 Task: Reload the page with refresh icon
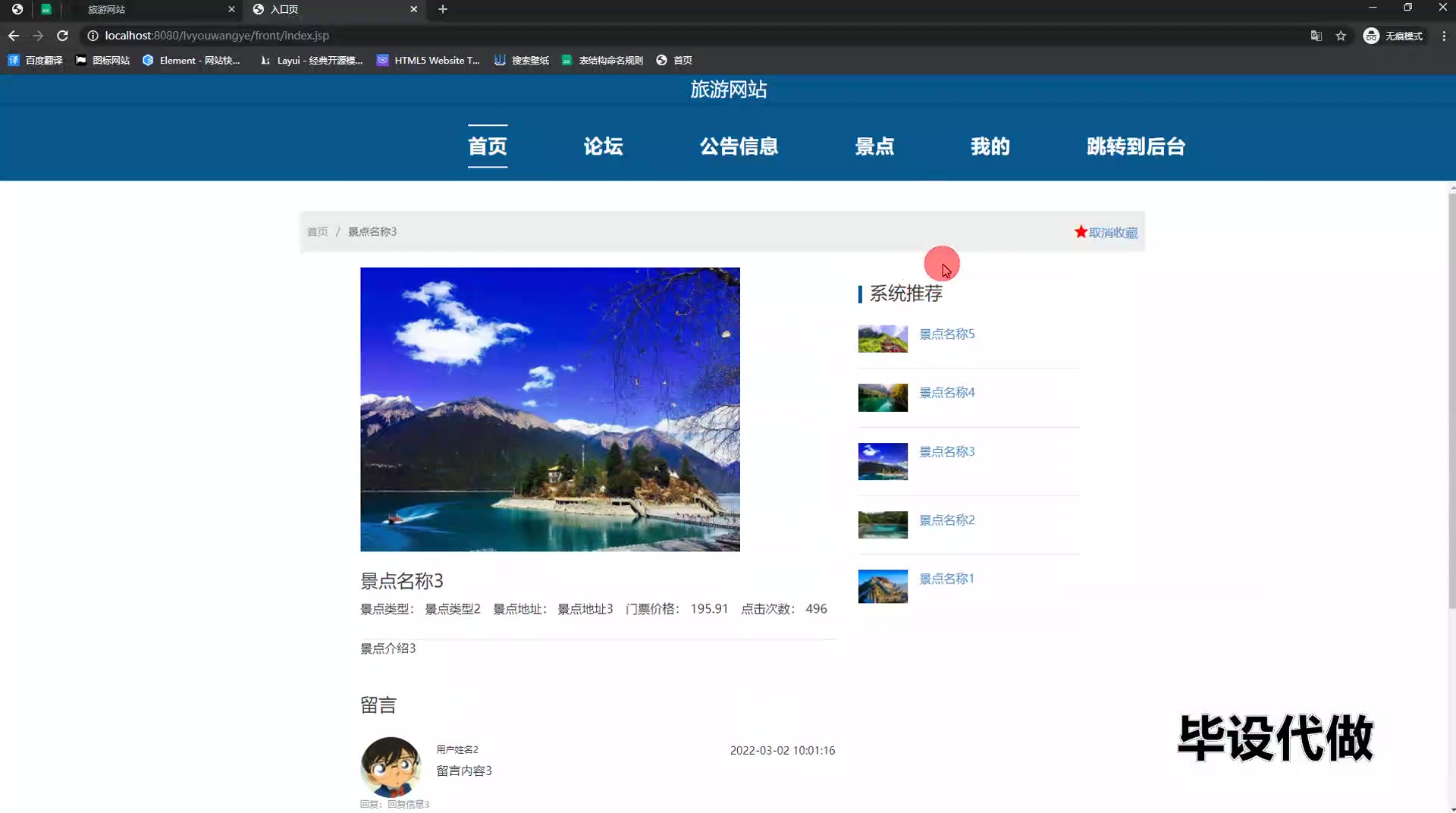click(x=63, y=36)
